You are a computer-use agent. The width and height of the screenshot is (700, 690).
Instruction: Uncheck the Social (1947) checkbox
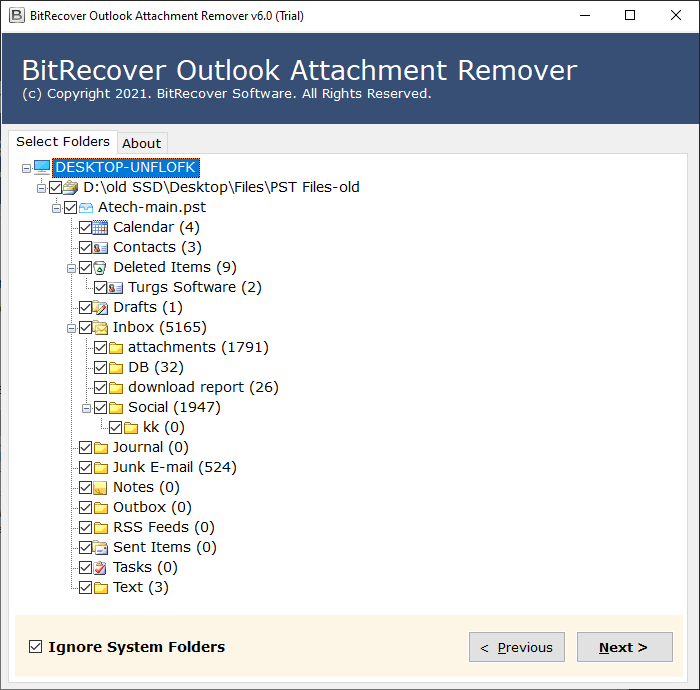100,407
